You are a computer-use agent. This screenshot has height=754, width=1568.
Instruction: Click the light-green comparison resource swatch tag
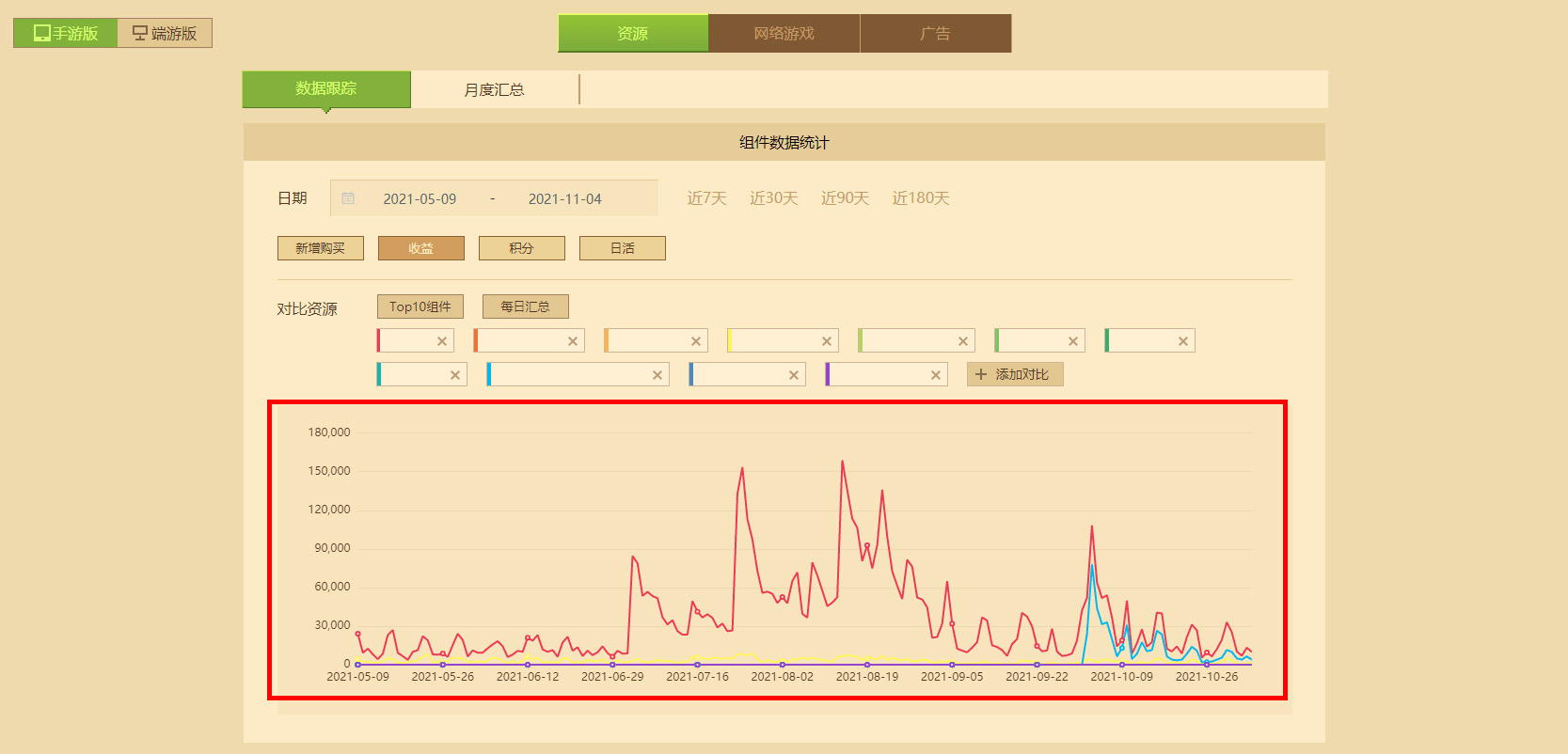coord(861,340)
